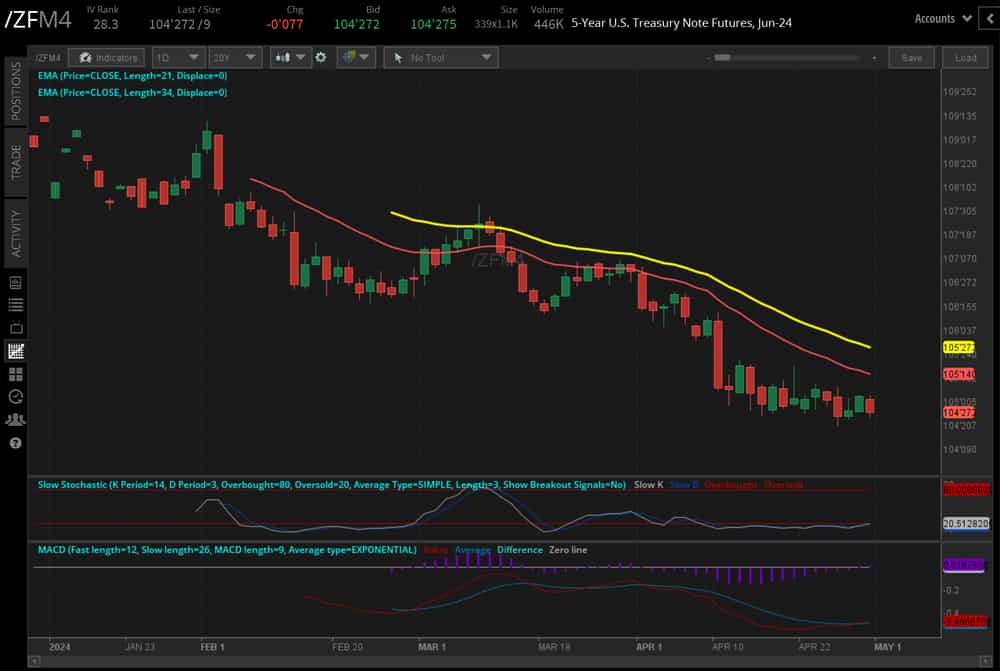Click the MAY 1 time axis label
The height and width of the screenshot is (671, 1000).
coord(887,647)
